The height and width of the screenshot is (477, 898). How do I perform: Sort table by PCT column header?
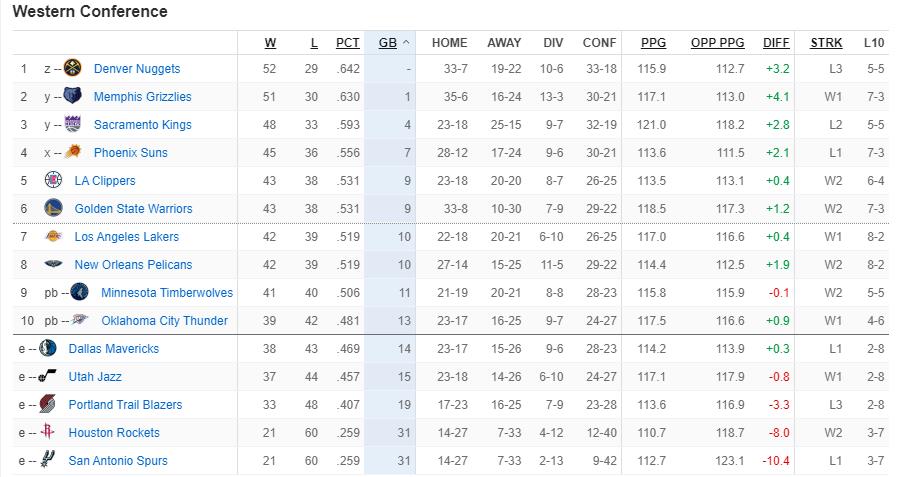pos(348,43)
